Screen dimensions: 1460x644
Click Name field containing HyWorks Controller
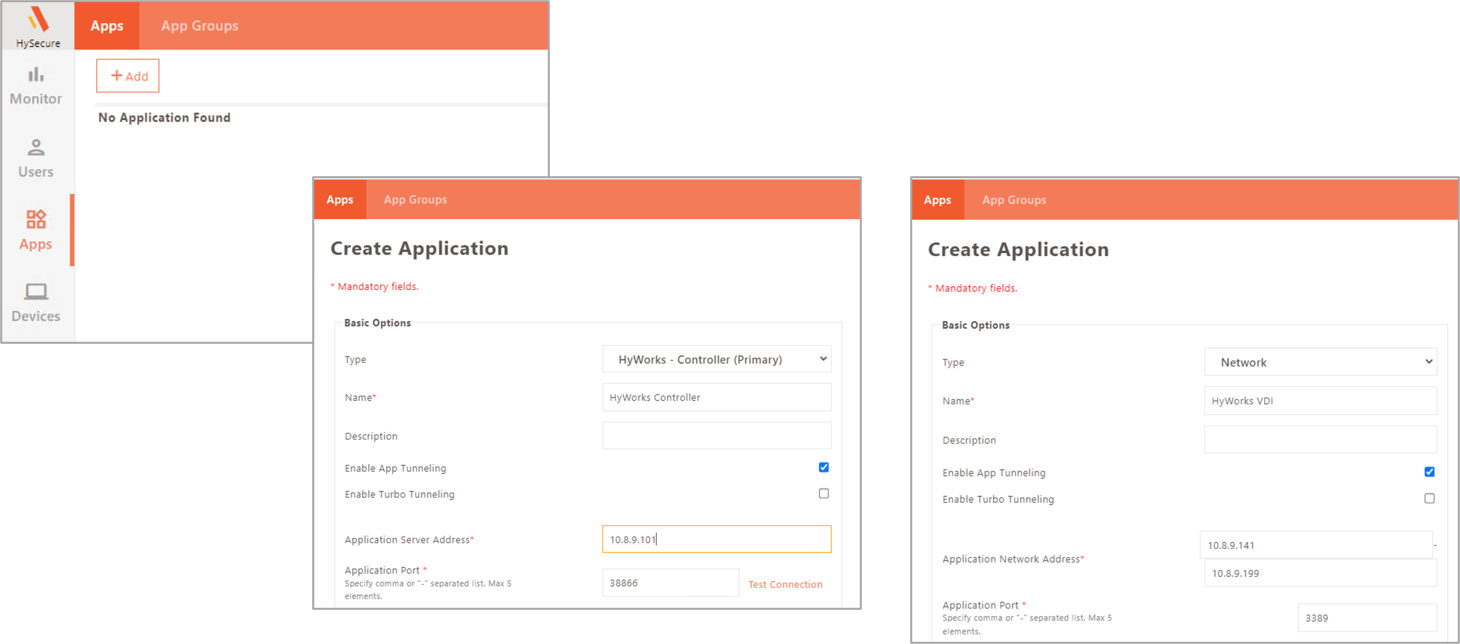716,397
